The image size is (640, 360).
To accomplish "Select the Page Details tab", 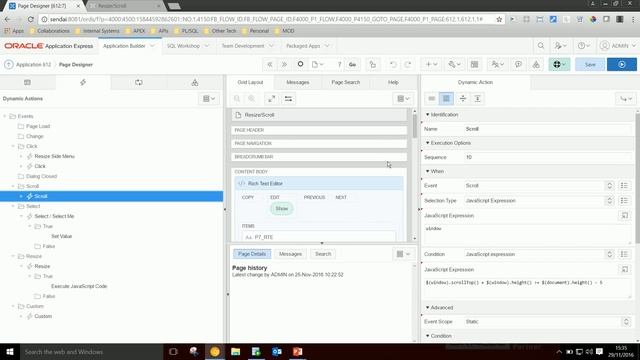I will (x=252, y=254).
